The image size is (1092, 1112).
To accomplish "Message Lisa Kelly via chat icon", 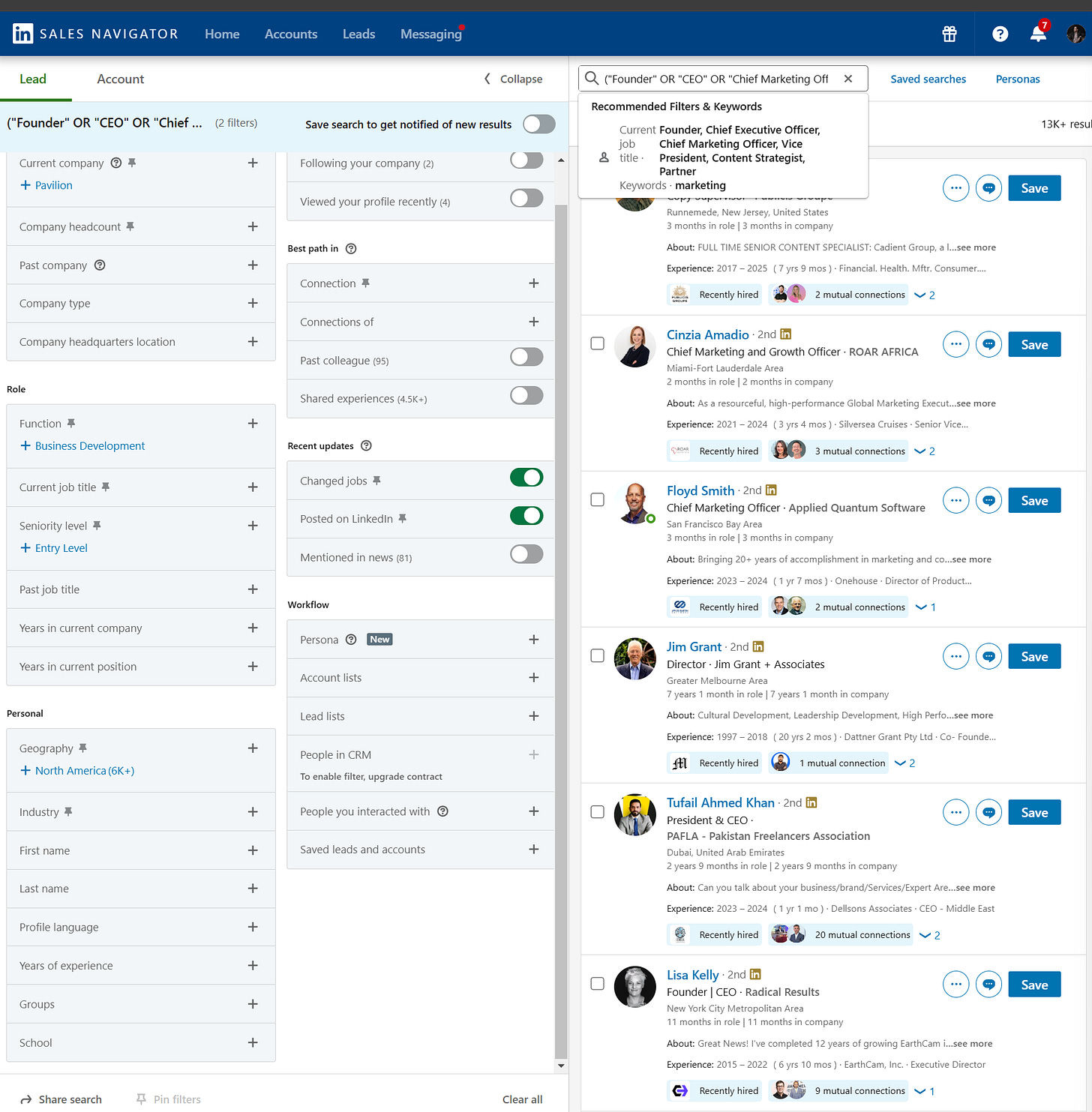I will click(x=988, y=985).
